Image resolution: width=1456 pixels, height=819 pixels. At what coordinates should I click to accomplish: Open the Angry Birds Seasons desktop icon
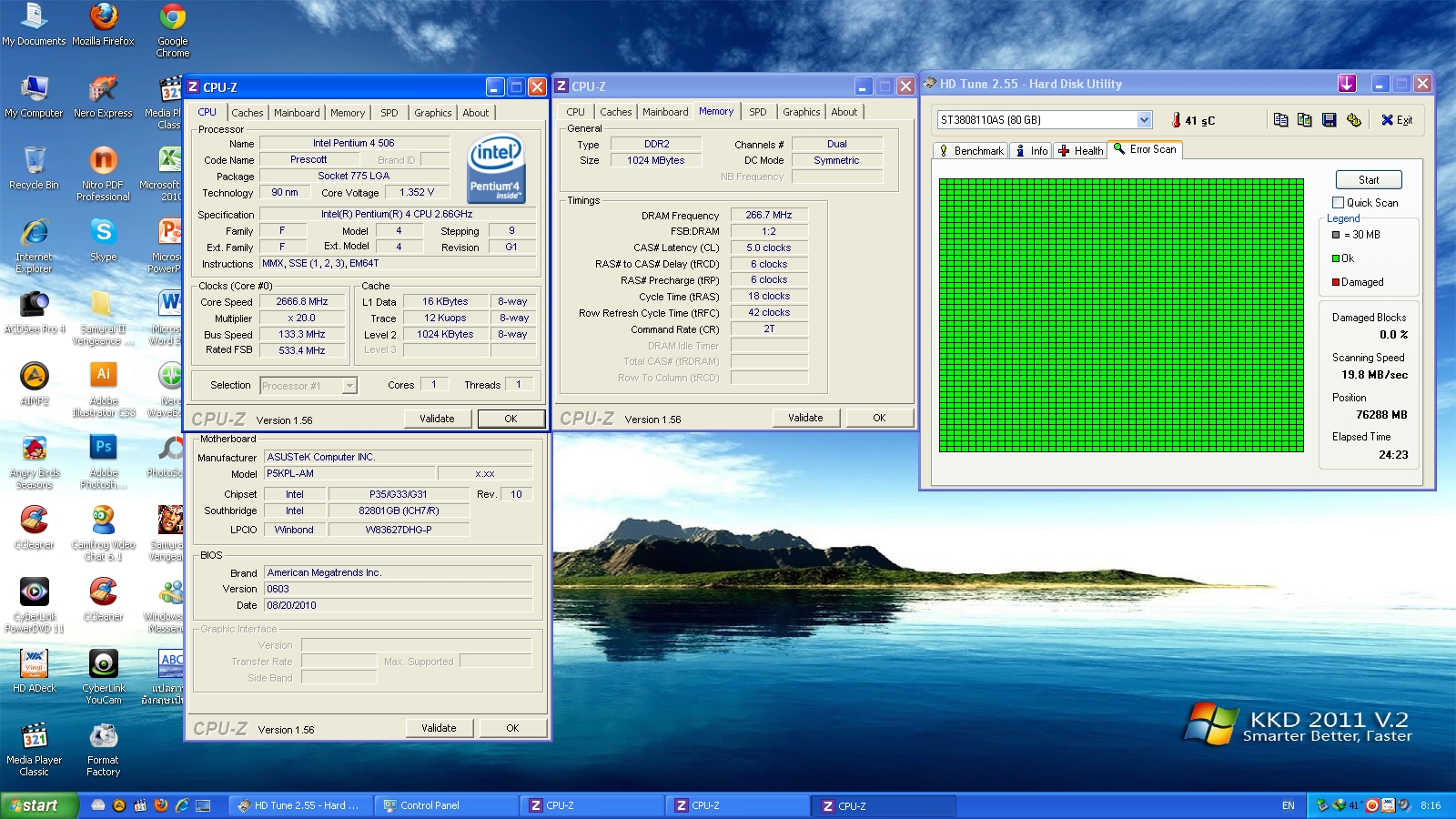pyautogui.click(x=35, y=450)
